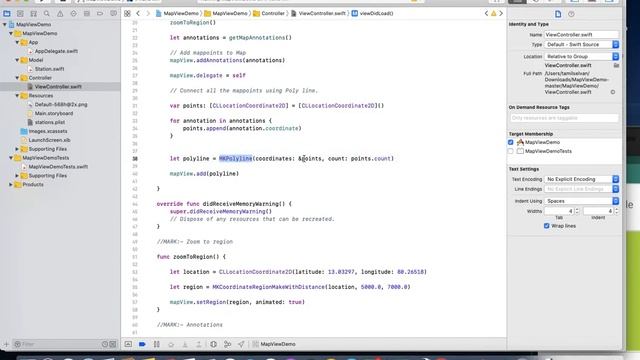Open the Project navigator folder icon

click(x=7, y=13)
